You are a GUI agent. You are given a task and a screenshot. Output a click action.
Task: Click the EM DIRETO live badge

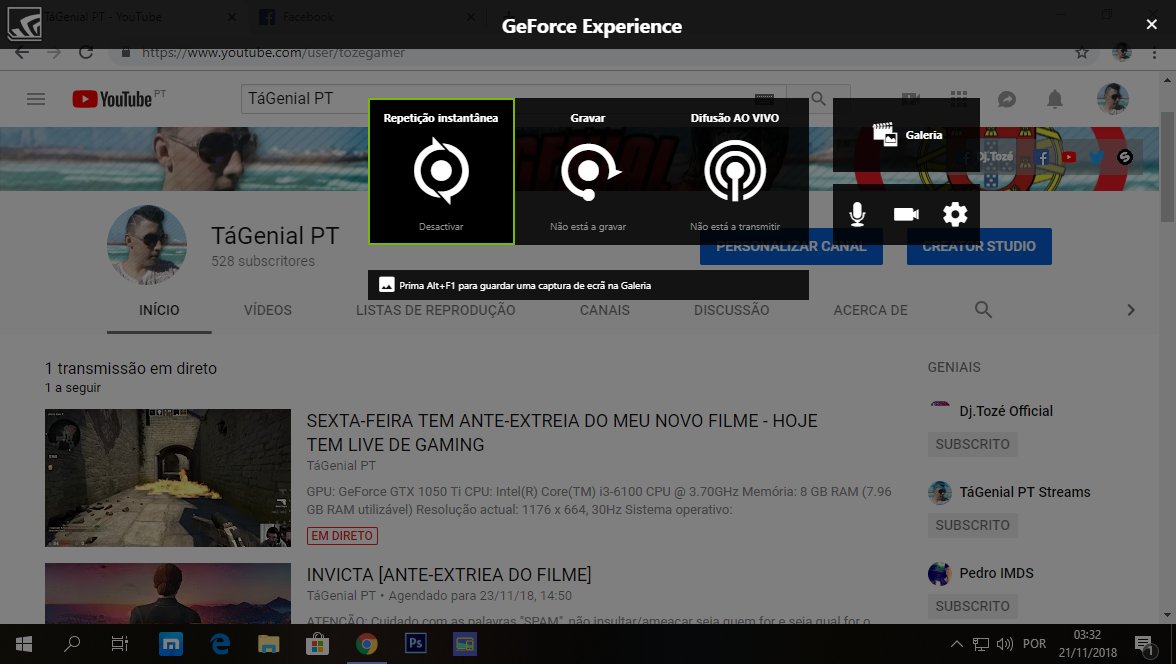[342, 536]
